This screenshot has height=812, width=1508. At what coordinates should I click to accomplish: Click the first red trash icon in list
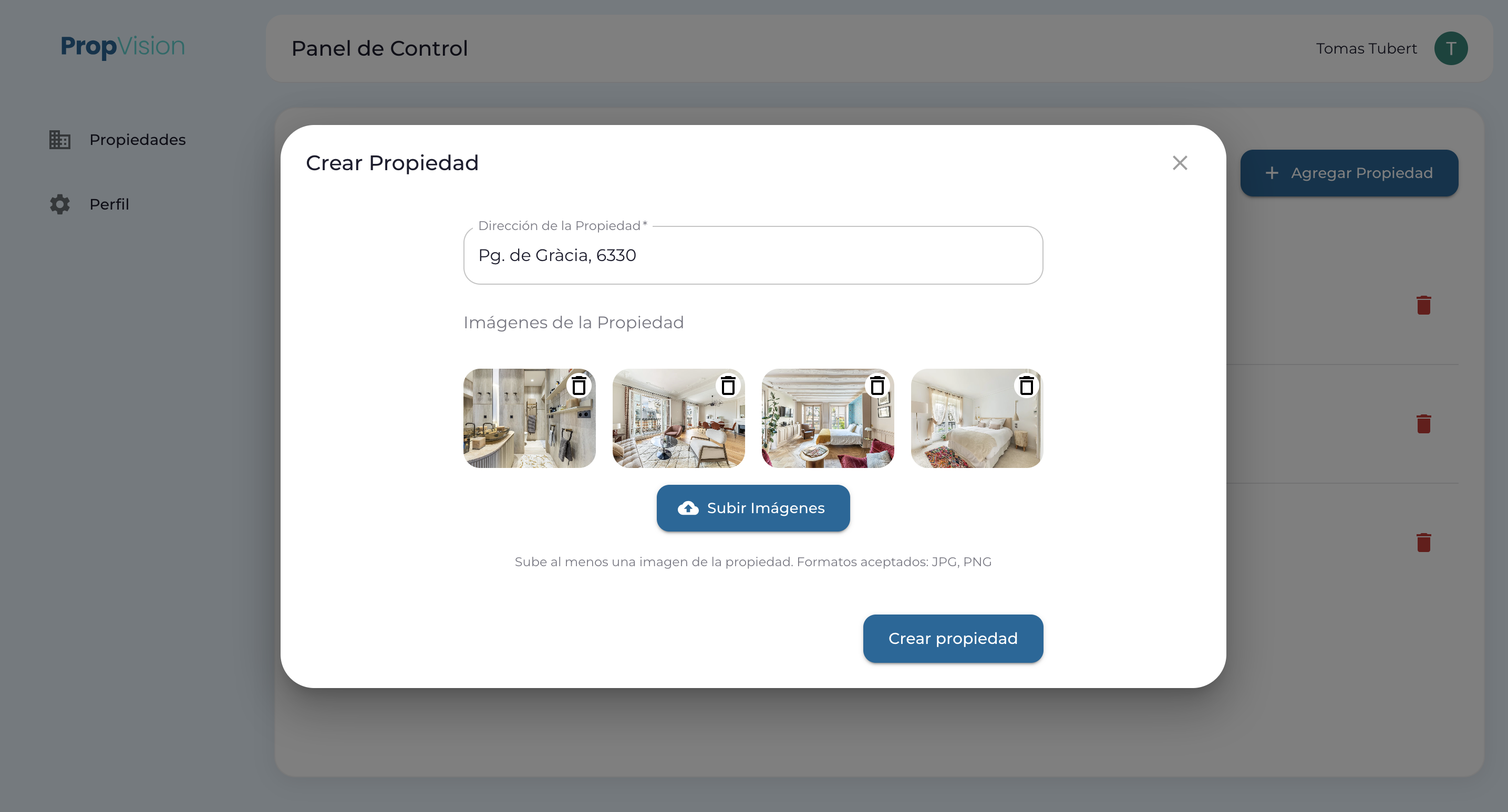pyautogui.click(x=1424, y=305)
